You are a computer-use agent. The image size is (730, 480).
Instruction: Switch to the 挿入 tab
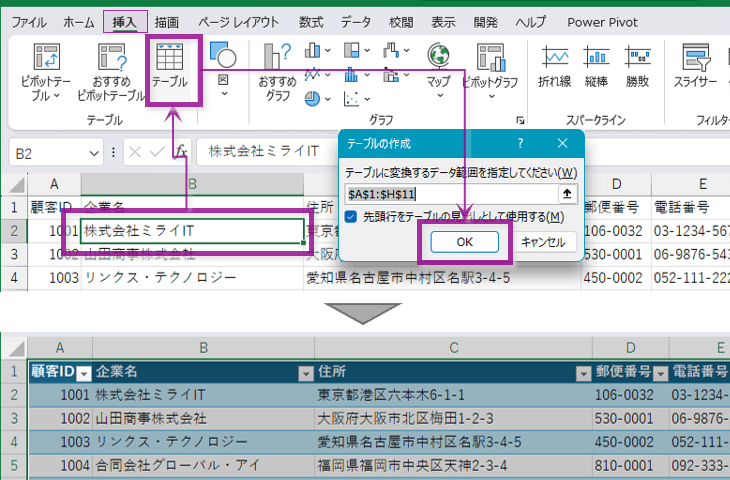[x=124, y=22]
